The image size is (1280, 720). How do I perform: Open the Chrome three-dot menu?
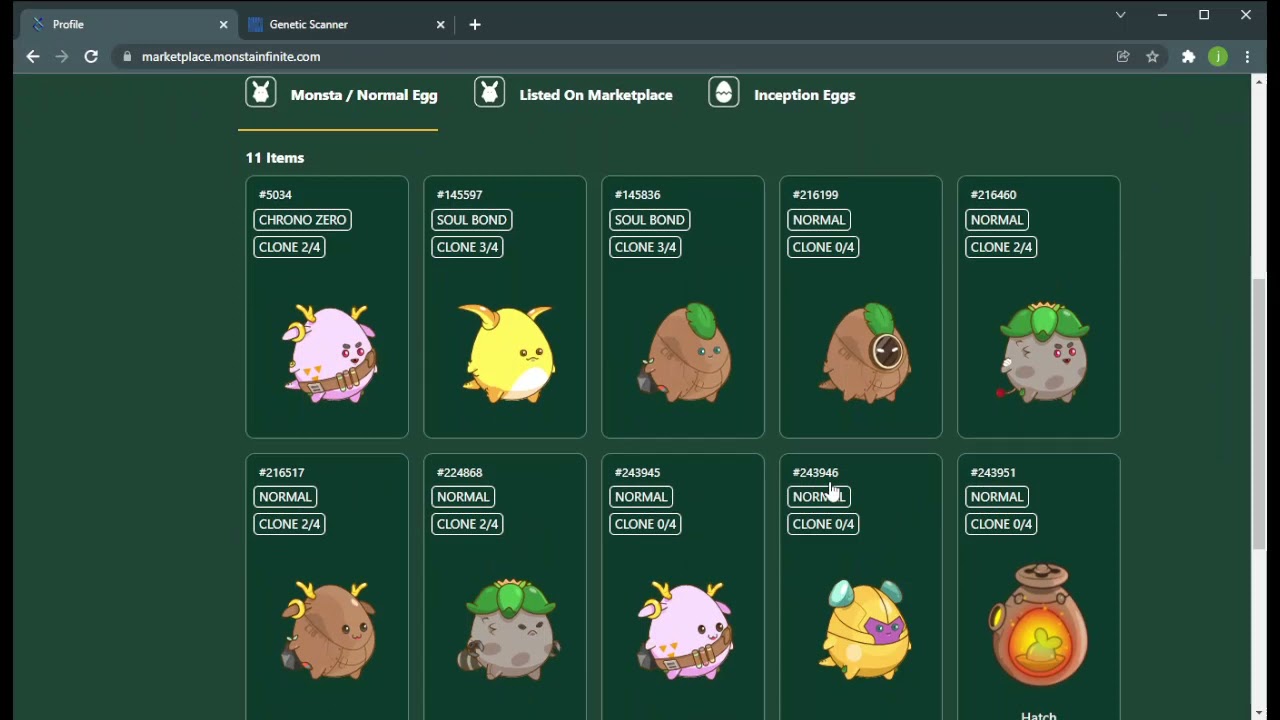click(x=1247, y=57)
